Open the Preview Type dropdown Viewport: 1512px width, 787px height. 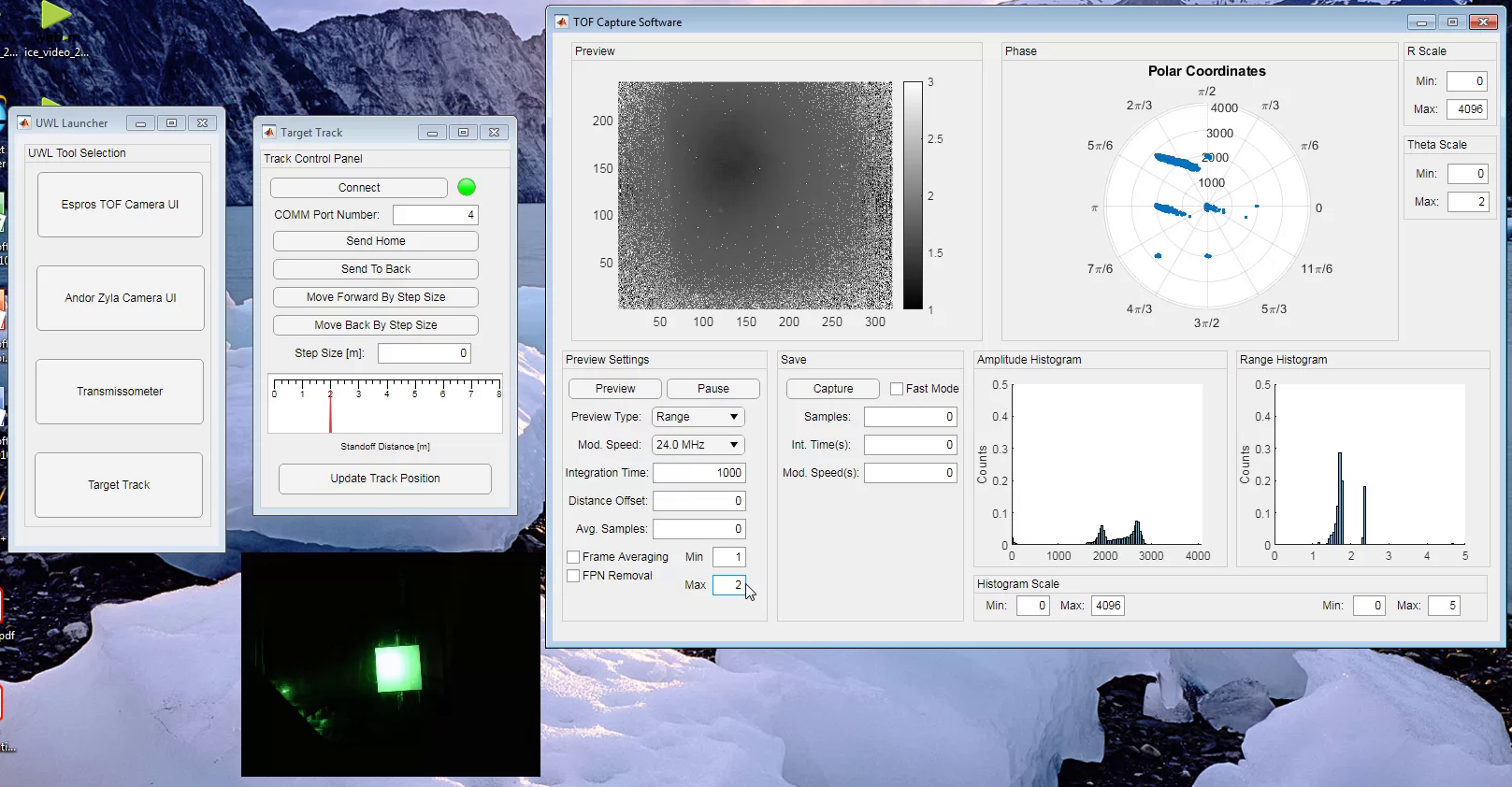pyautogui.click(x=698, y=417)
